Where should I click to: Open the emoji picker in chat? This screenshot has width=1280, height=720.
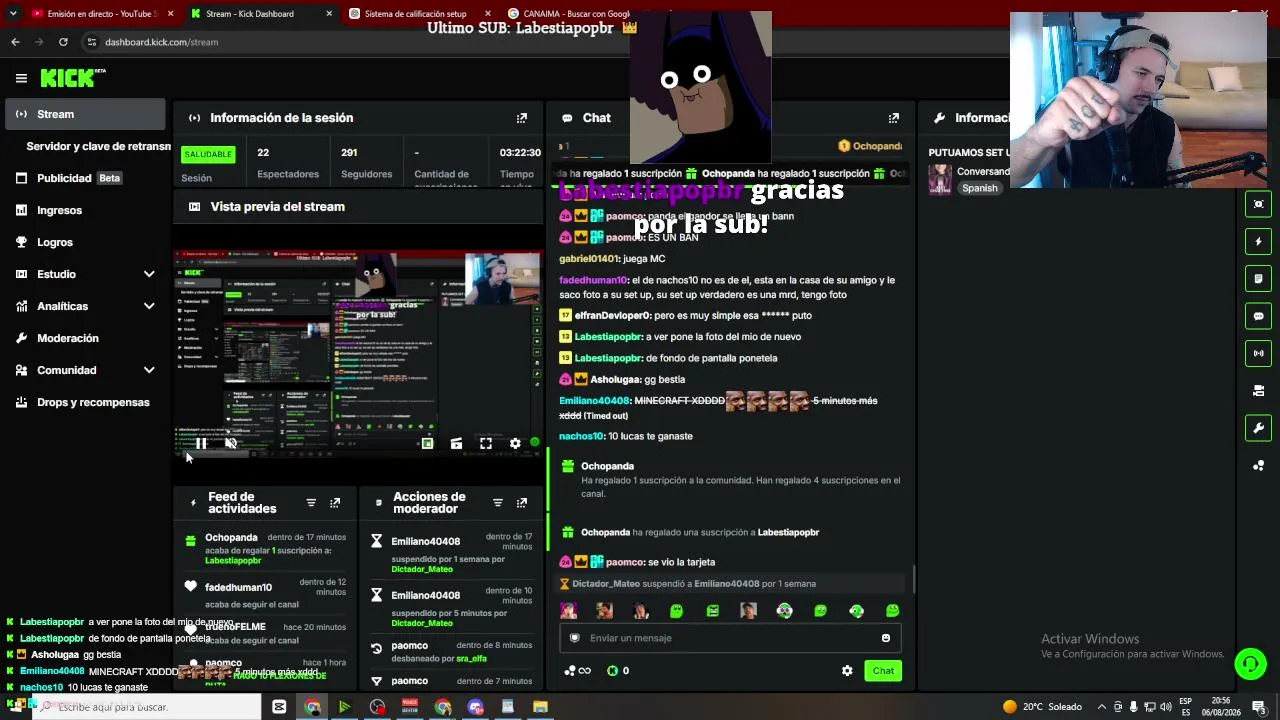click(885, 638)
